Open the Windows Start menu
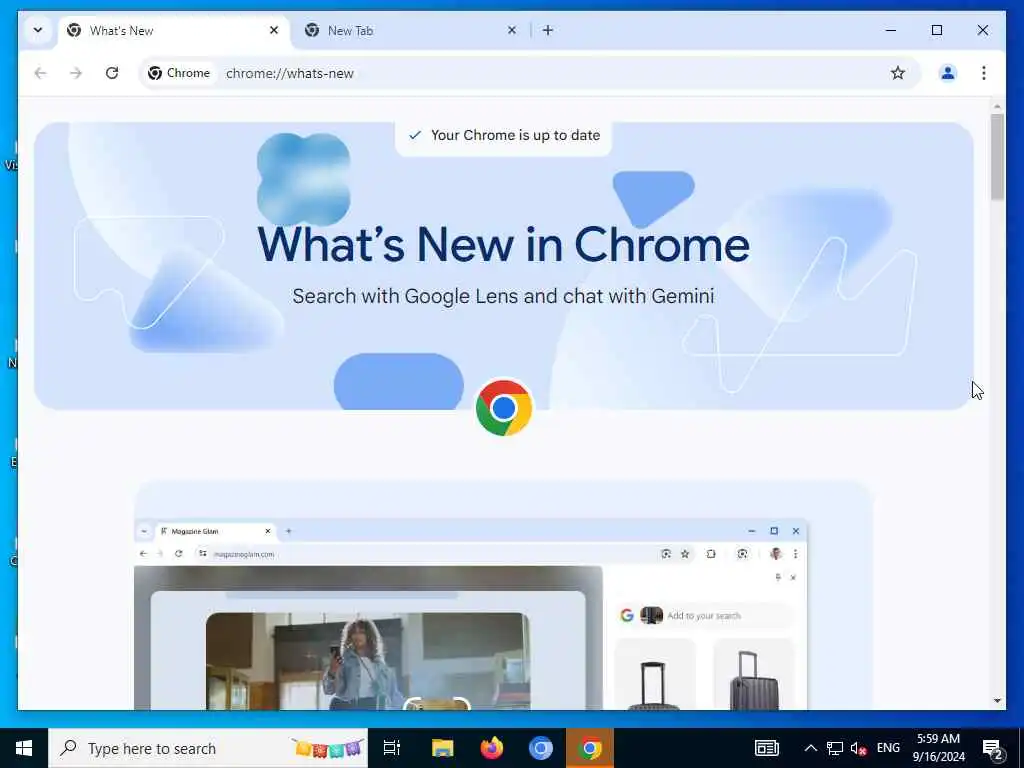The image size is (1024, 768). click(24, 748)
